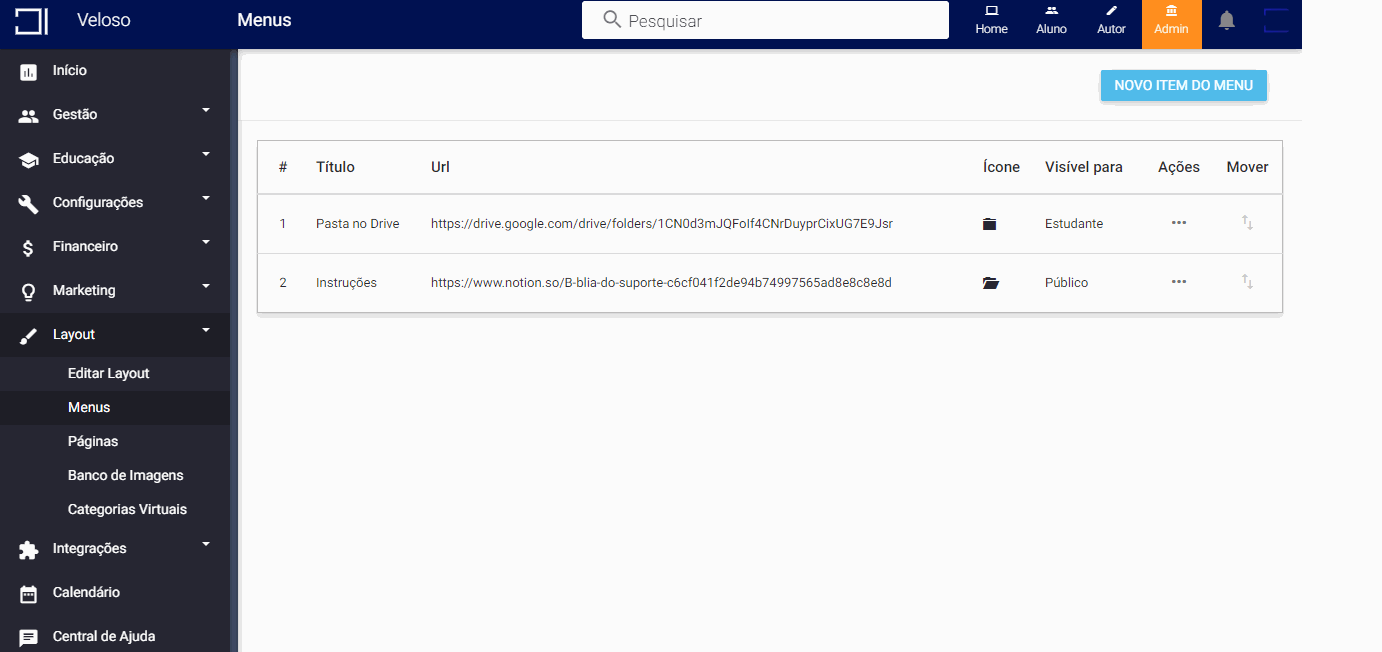
Task: Click the Público visibility cell
Action: 1066,283
